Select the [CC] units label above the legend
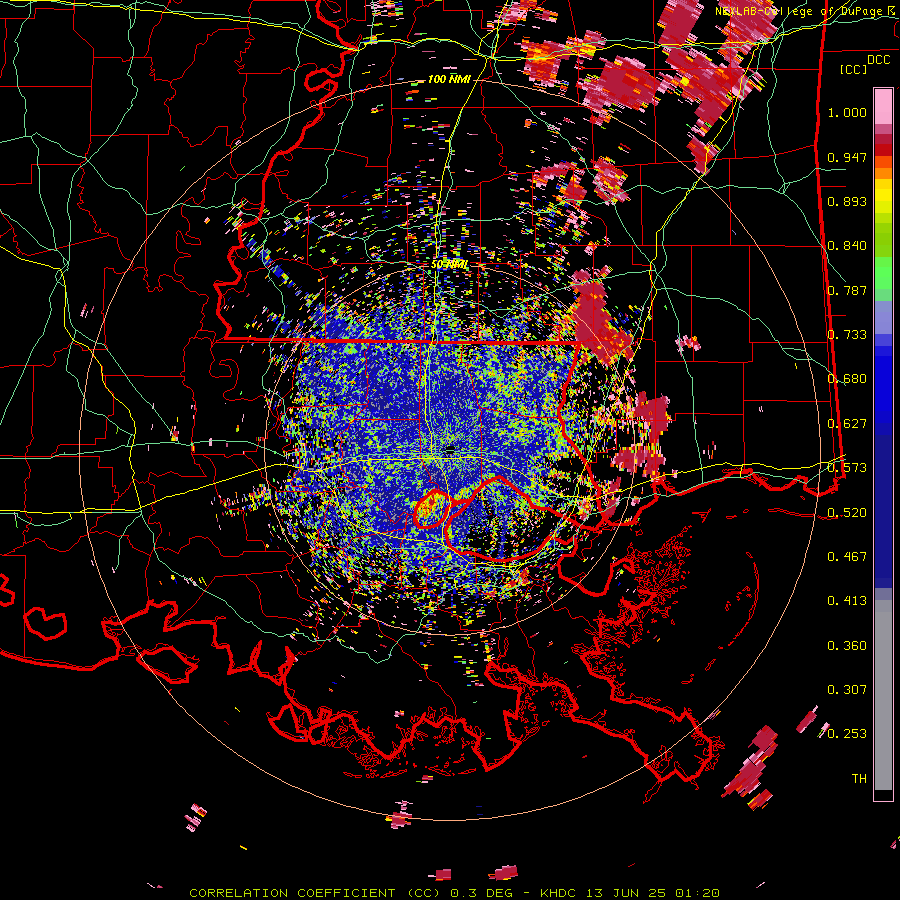The height and width of the screenshot is (900, 900). tap(854, 69)
